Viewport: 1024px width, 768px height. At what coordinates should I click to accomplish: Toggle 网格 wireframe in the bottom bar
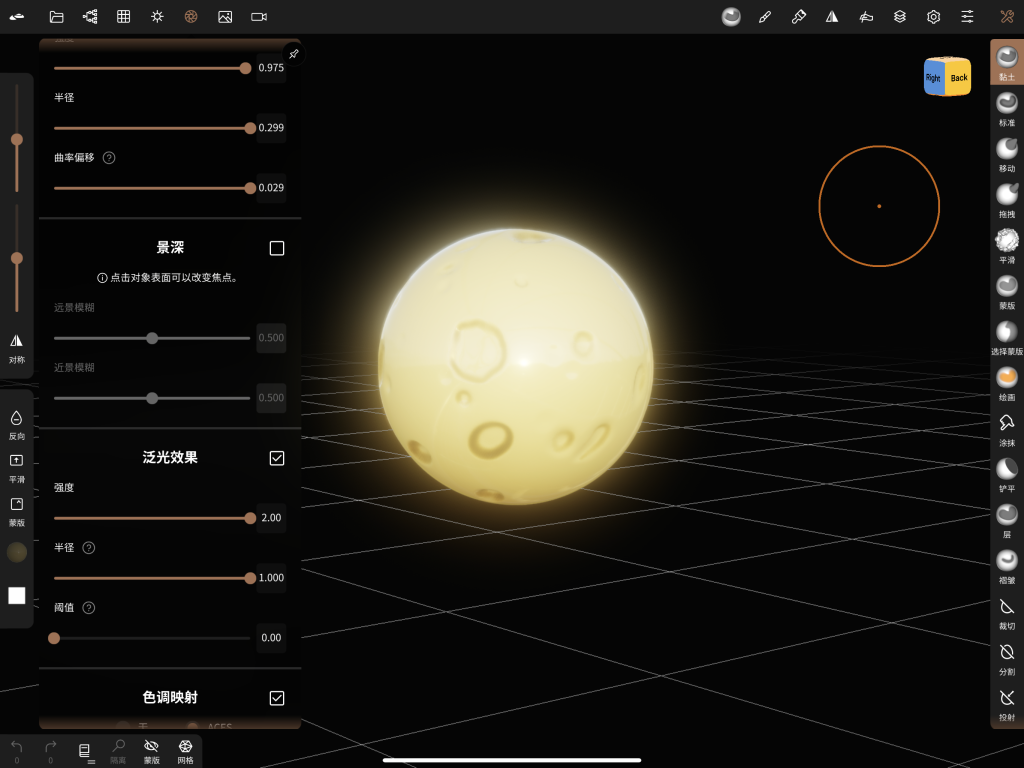click(x=185, y=751)
